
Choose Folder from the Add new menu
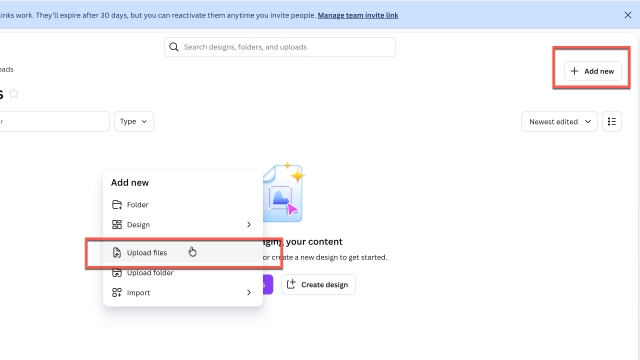coord(182,204)
